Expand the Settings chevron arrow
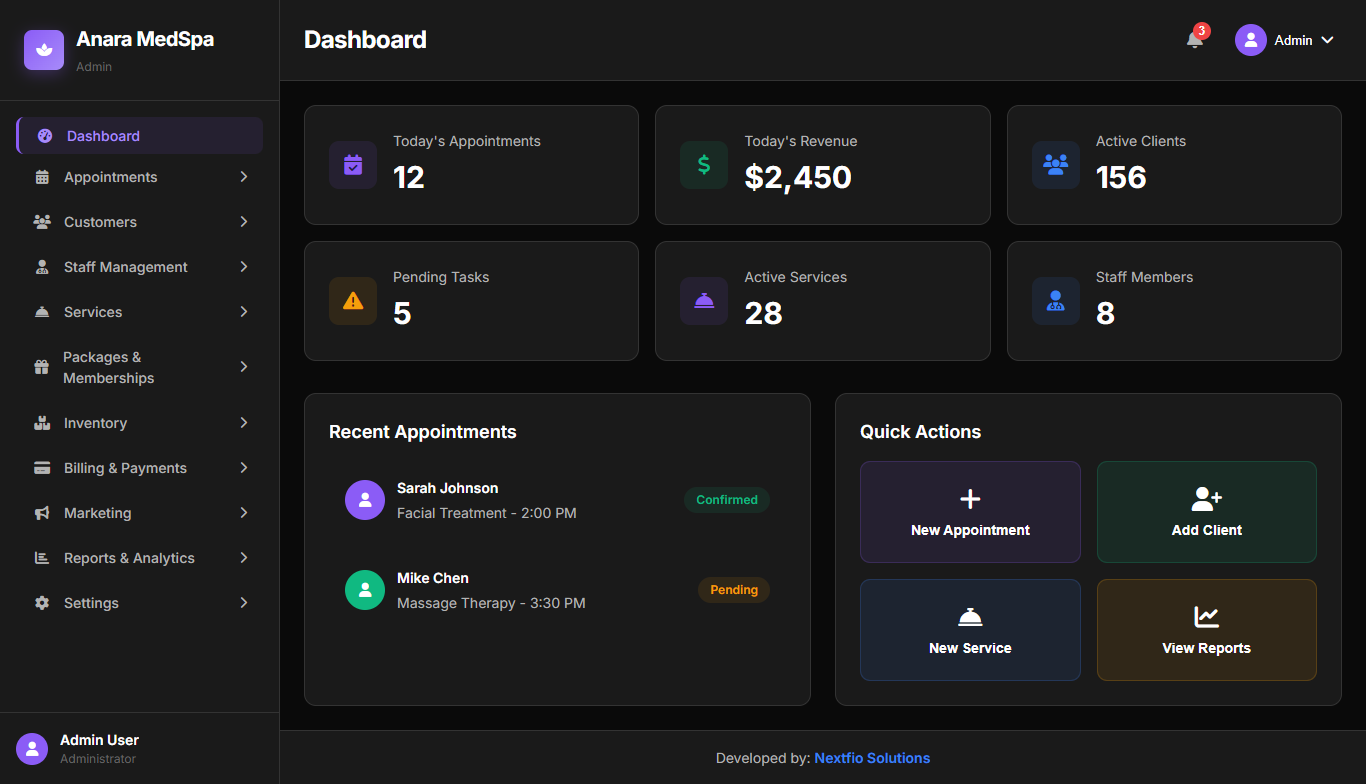The width and height of the screenshot is (1366, 784). coord(243,603)
